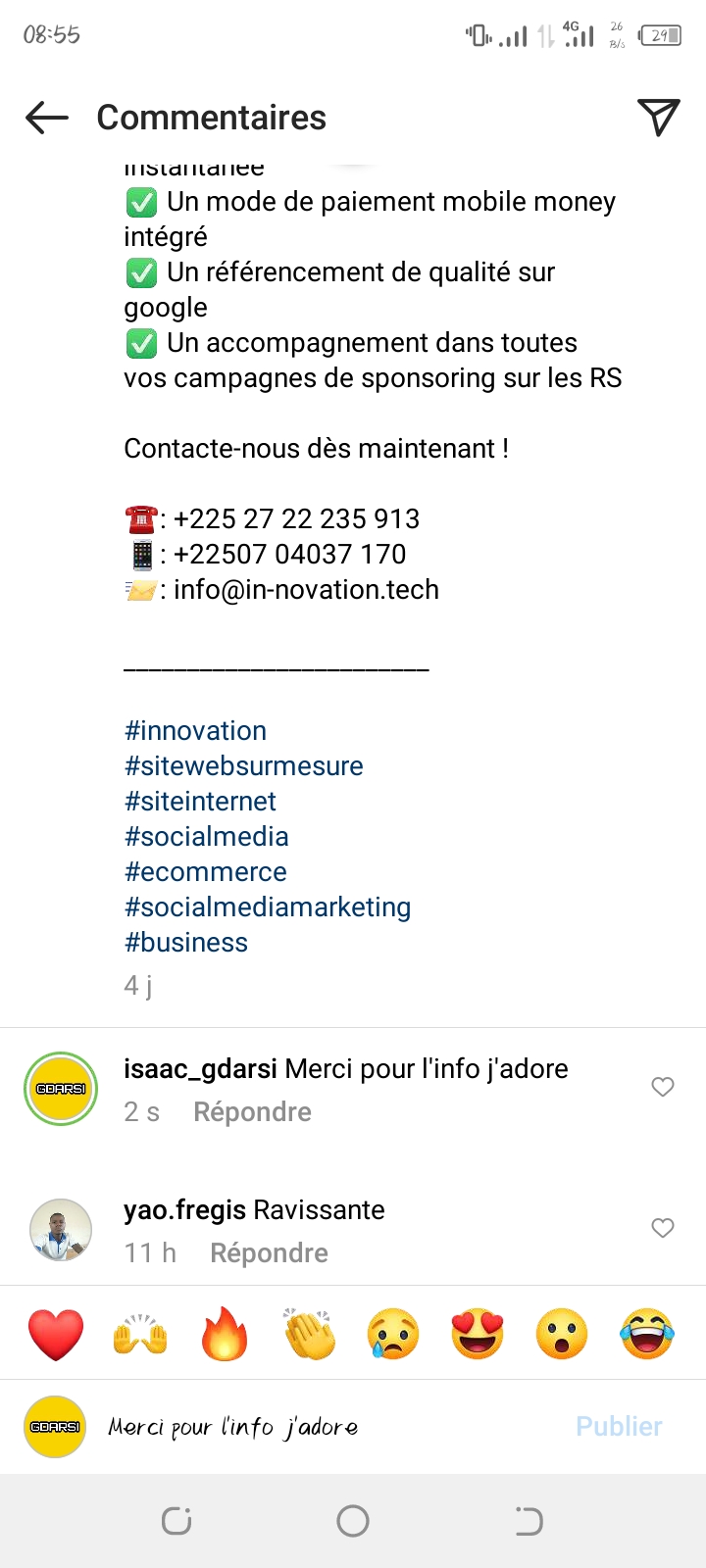Open the #sitewebsurmesure hashtag link
706x1568 pixels.
(244, 766)
